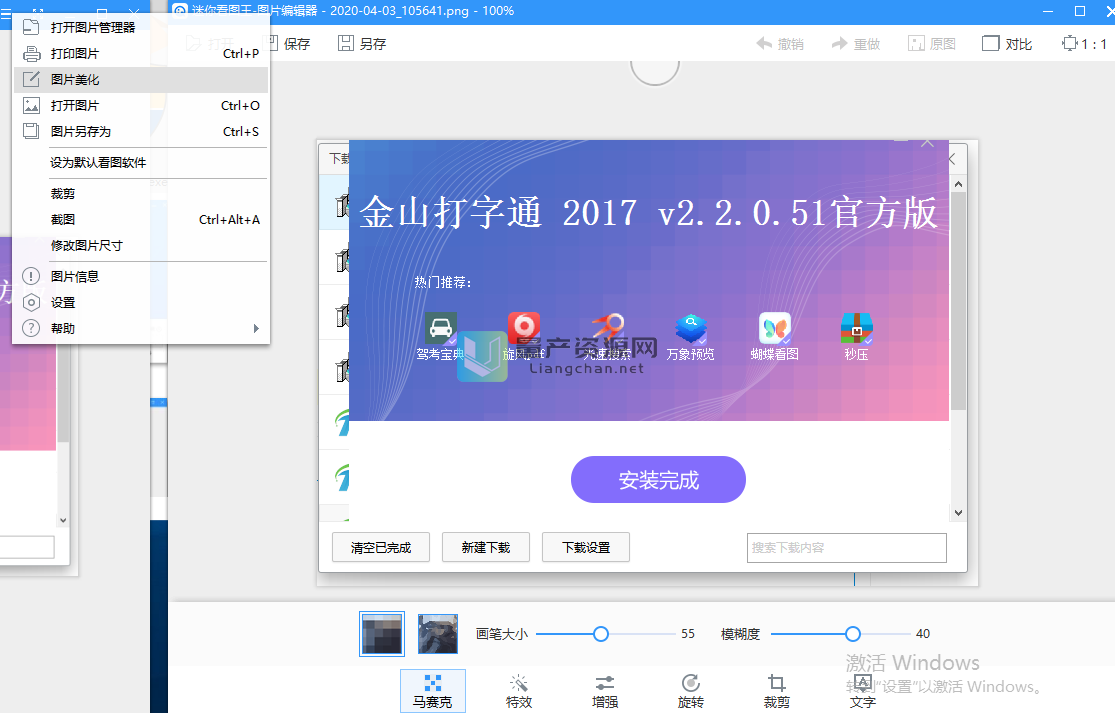1115x713 pixels.
Task: Open the 增强 enhance tool
Action: [x=605, y=691]
